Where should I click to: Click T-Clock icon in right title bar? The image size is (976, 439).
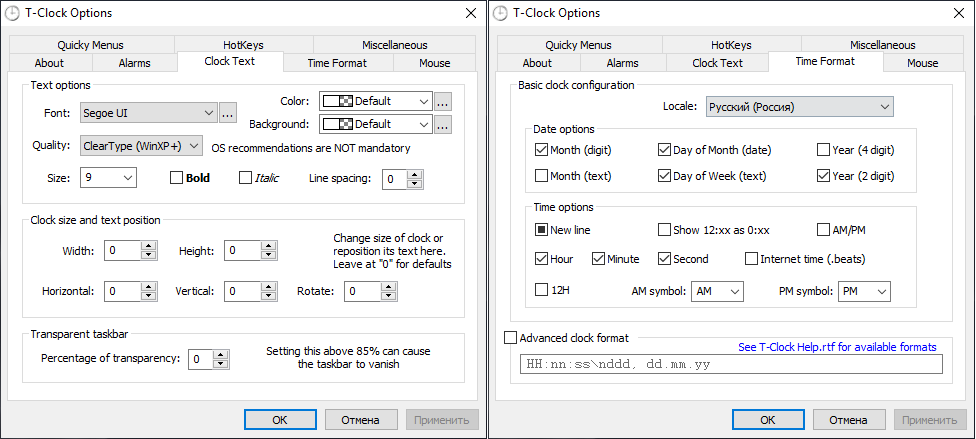(499, 13)
